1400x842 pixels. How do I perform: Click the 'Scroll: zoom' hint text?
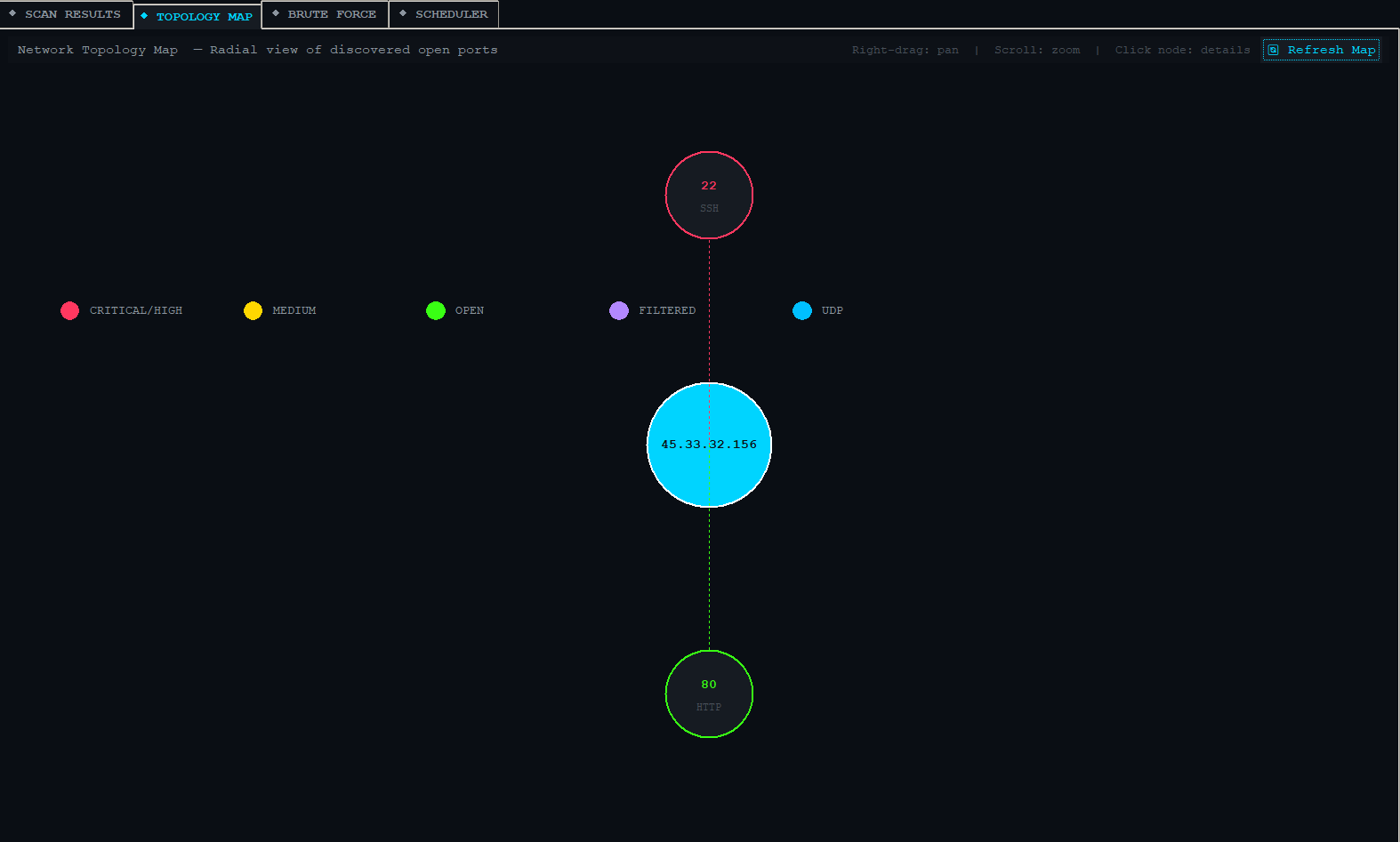(1037, 50)
